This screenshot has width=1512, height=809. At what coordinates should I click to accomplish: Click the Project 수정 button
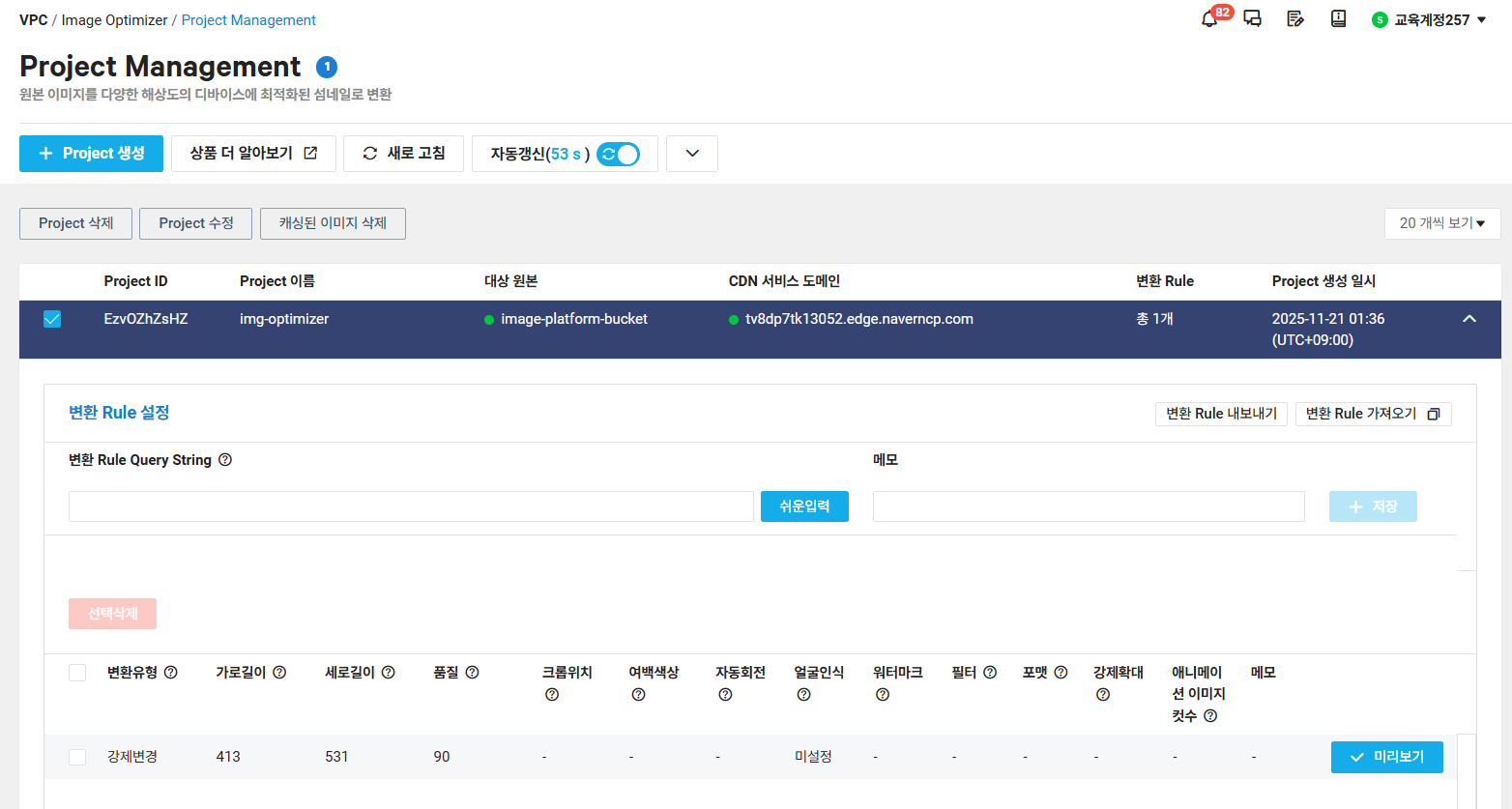pyautogui.click(x=196, y=223)
